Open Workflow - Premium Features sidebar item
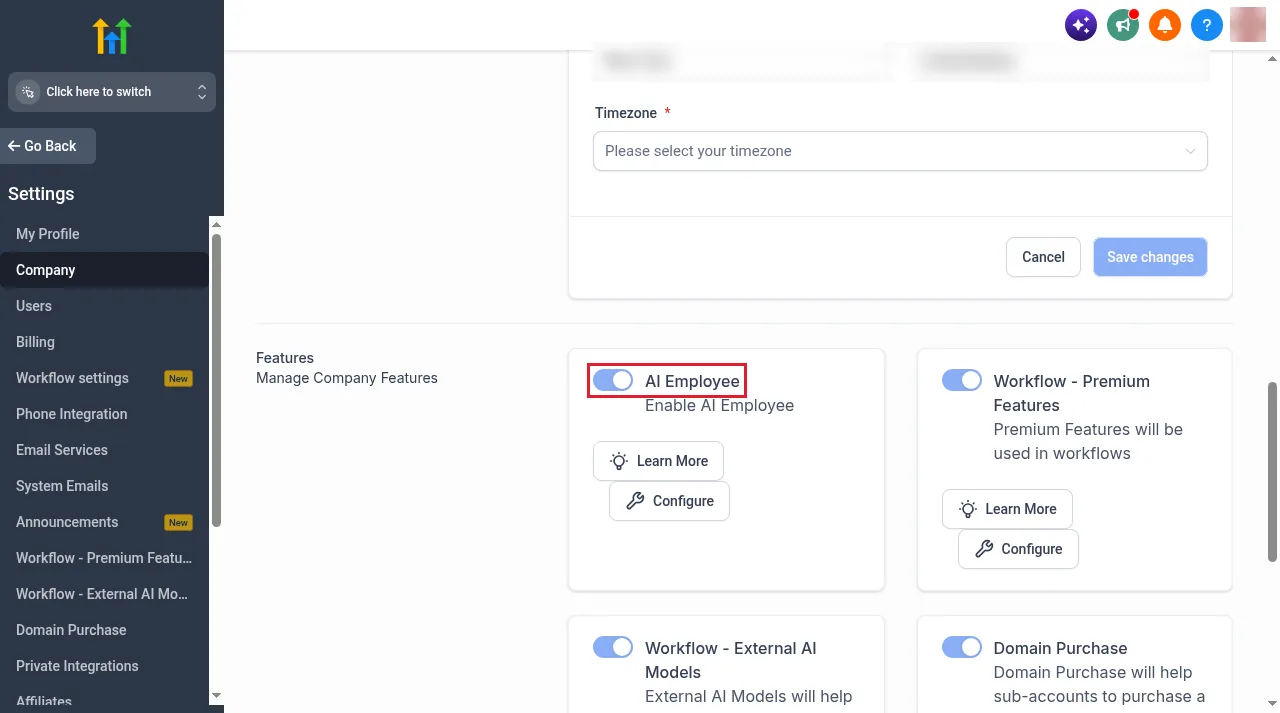 105,558
